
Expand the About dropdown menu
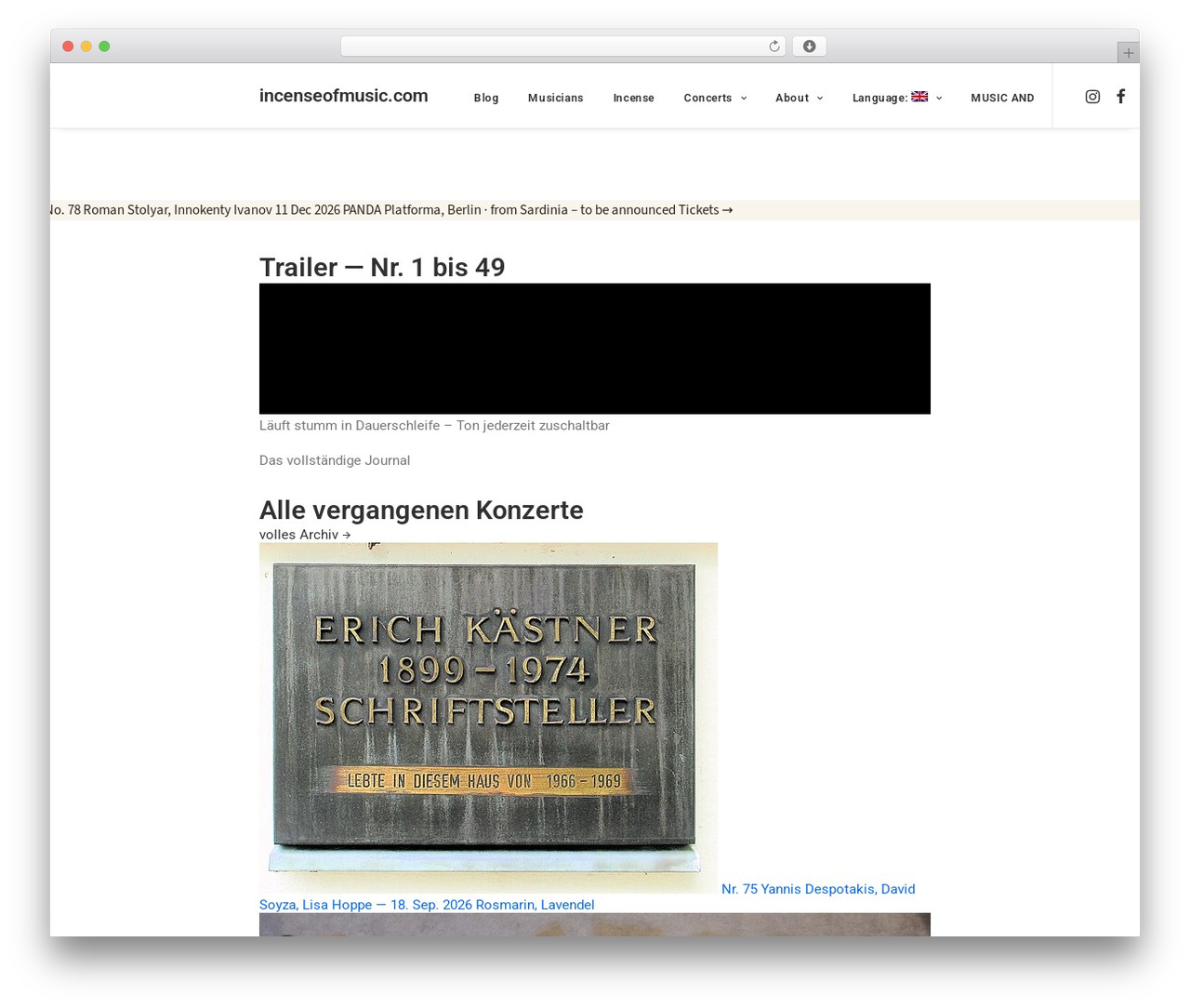tap(799, 98)
